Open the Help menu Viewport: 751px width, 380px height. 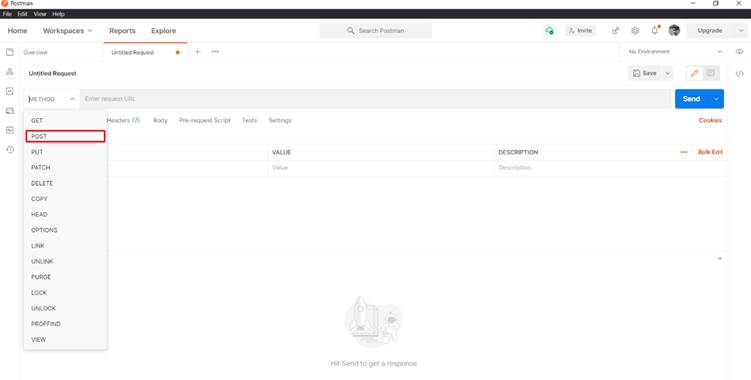58,14
